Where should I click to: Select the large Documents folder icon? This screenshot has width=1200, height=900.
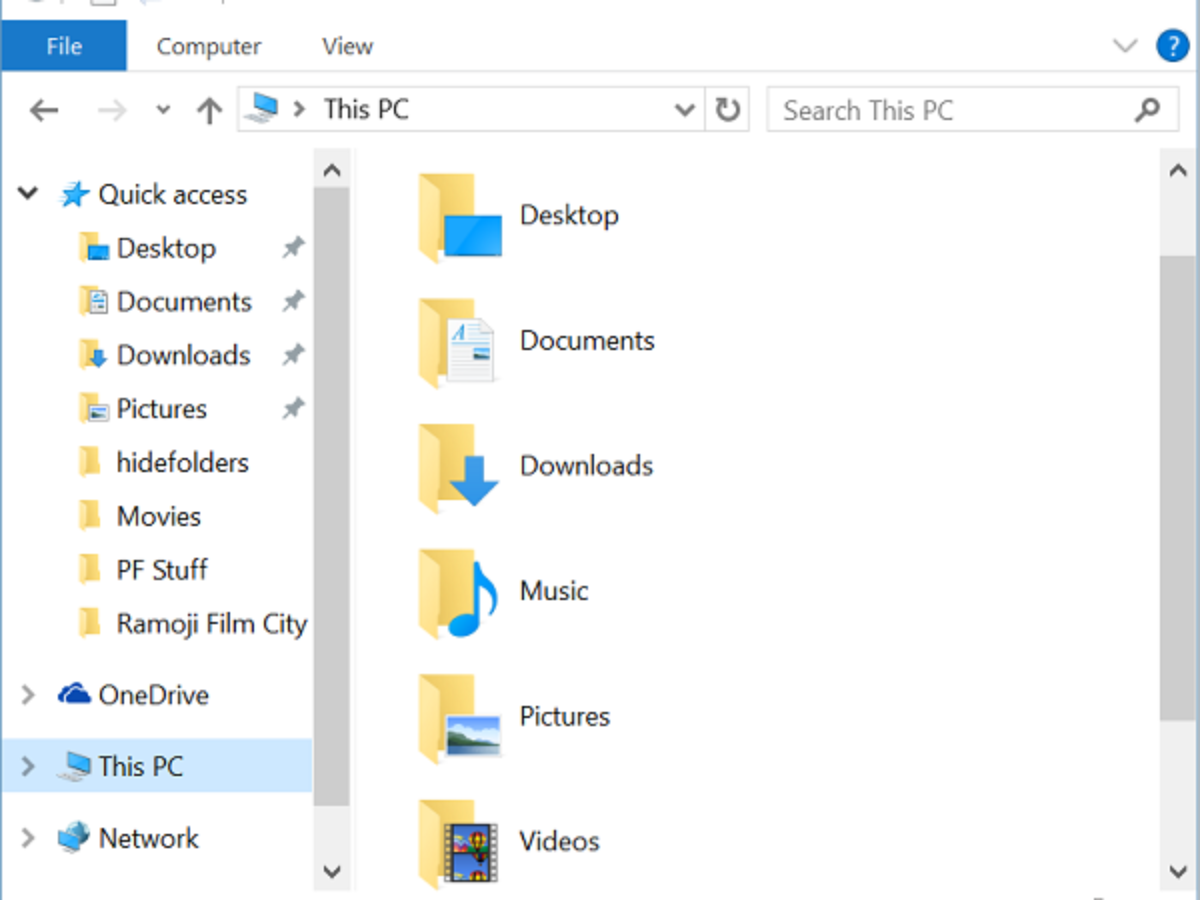click(x=458, y=343)
